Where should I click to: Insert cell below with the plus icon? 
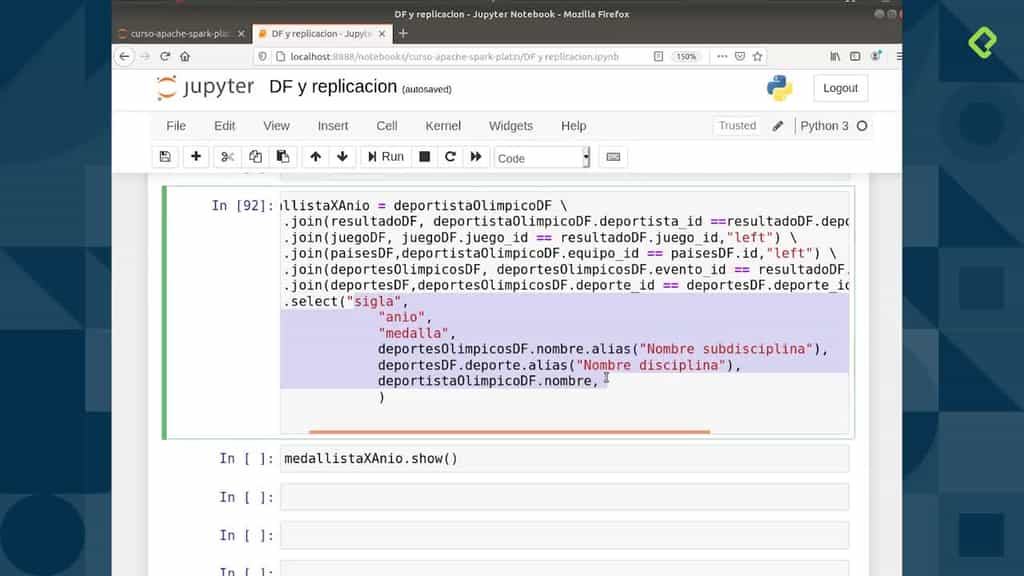195,157
